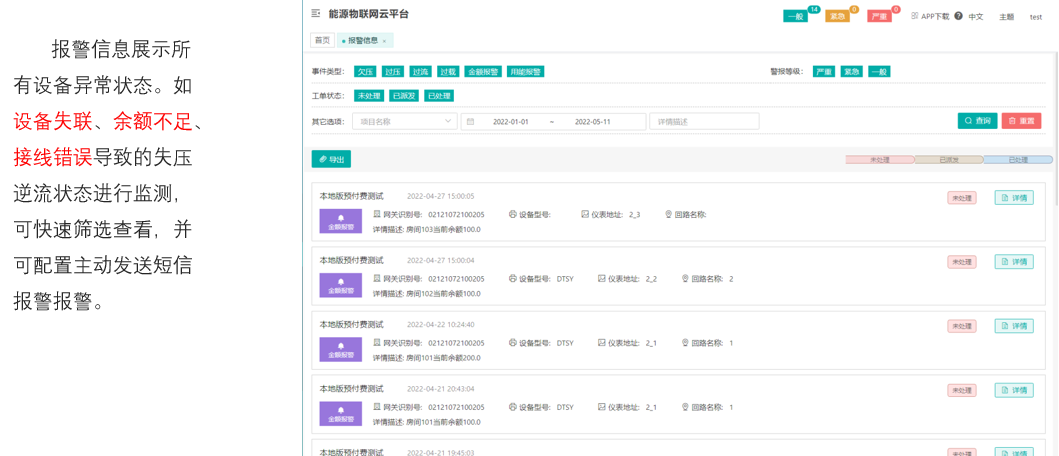Click the 导出 export button
The height and width of the screenshot is (456, 1059).
(331, 159)
